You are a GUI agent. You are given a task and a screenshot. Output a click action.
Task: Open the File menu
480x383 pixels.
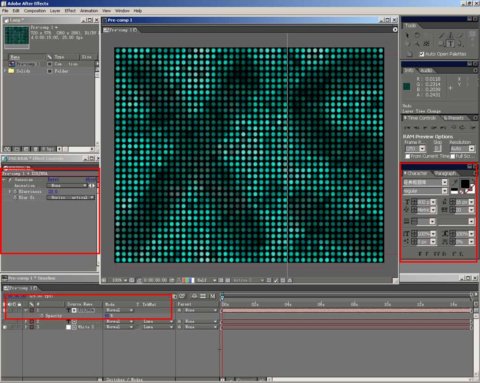(5, 11)
